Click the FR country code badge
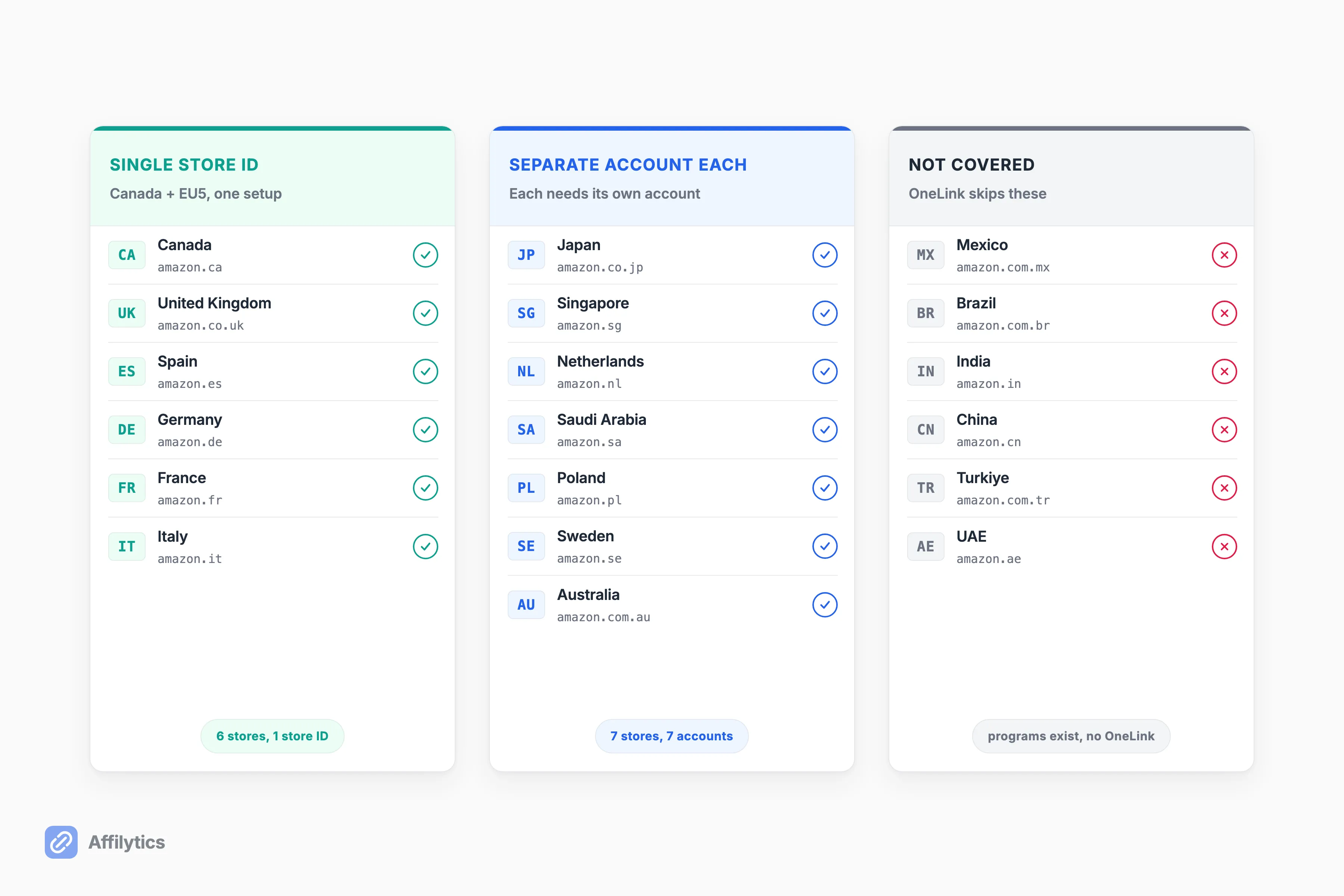Viewport: 1344px width, 896px height. [127, 488]
